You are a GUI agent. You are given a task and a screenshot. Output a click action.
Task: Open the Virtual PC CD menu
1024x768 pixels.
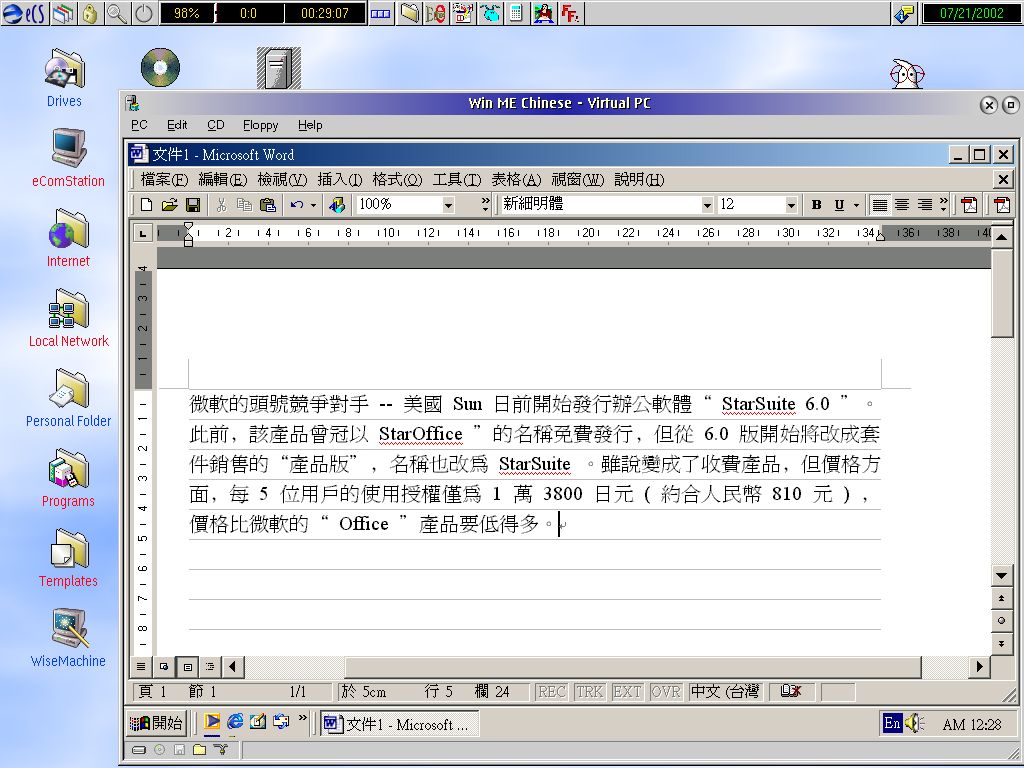216,125
